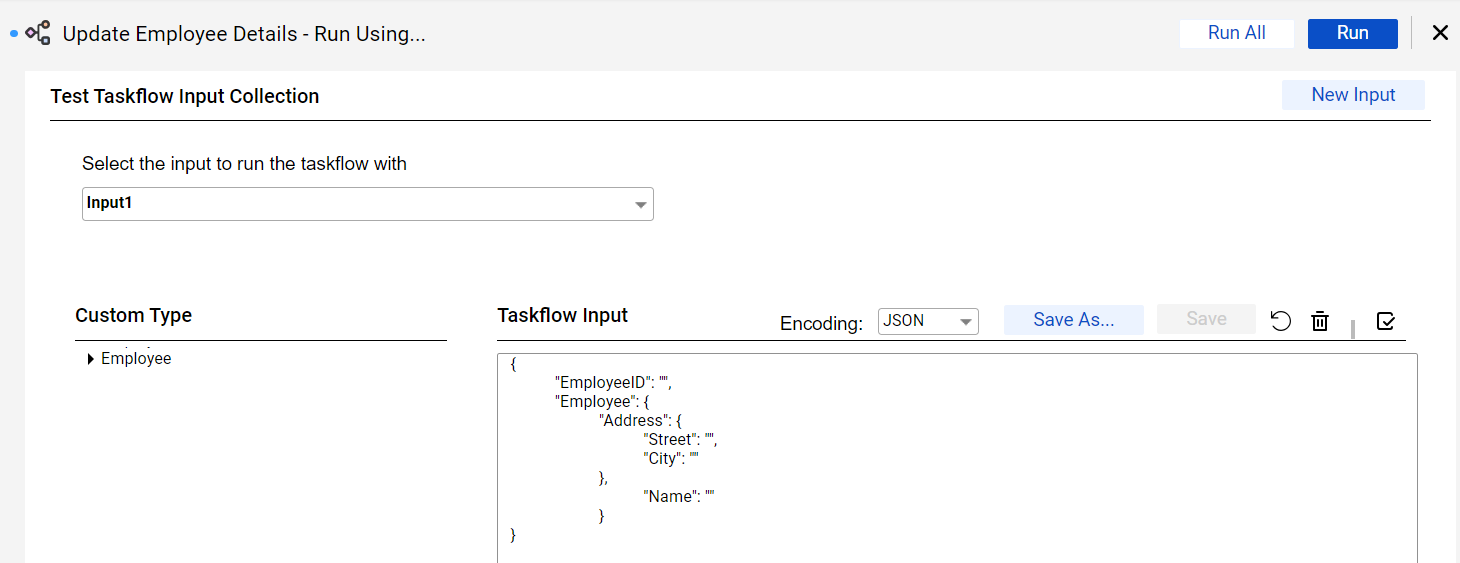Expand the Employee custom type node

pos(91,359)
